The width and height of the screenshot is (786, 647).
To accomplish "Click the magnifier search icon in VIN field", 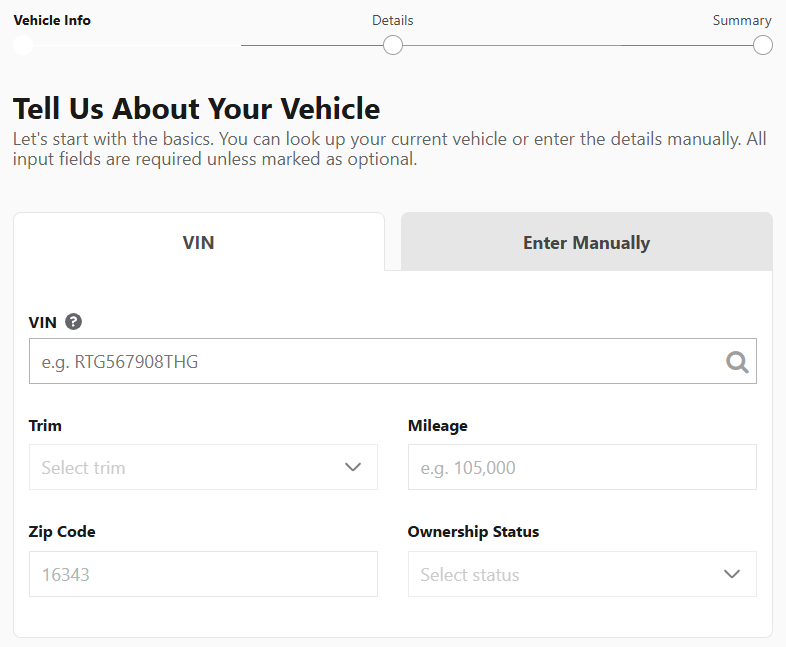I will point(737,362).
